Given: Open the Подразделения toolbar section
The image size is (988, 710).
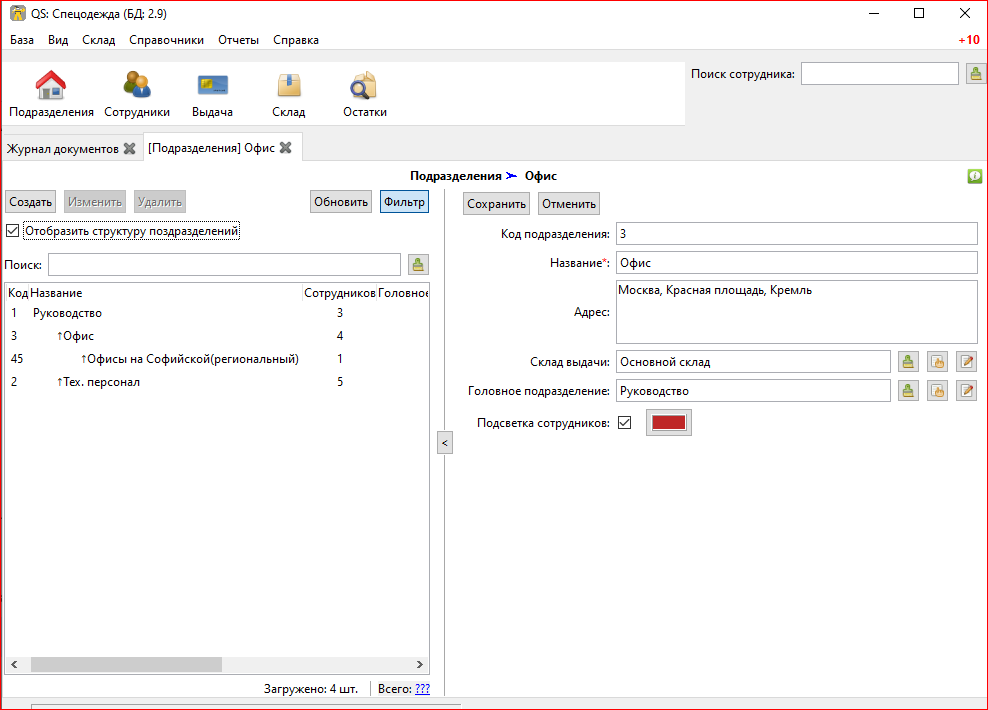Looking at the screenshot, I should 51,95.
